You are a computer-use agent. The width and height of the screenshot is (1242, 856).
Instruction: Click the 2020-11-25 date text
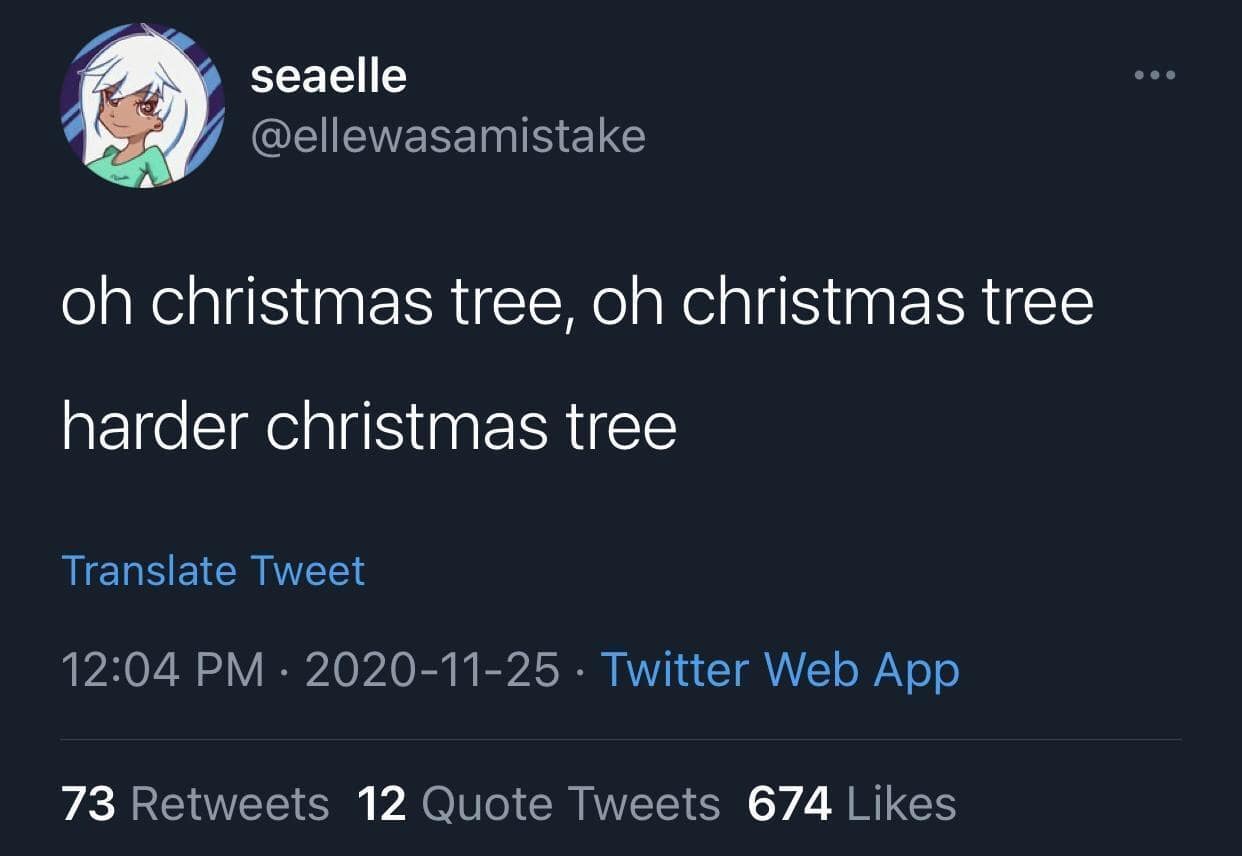tap(432, 669)
